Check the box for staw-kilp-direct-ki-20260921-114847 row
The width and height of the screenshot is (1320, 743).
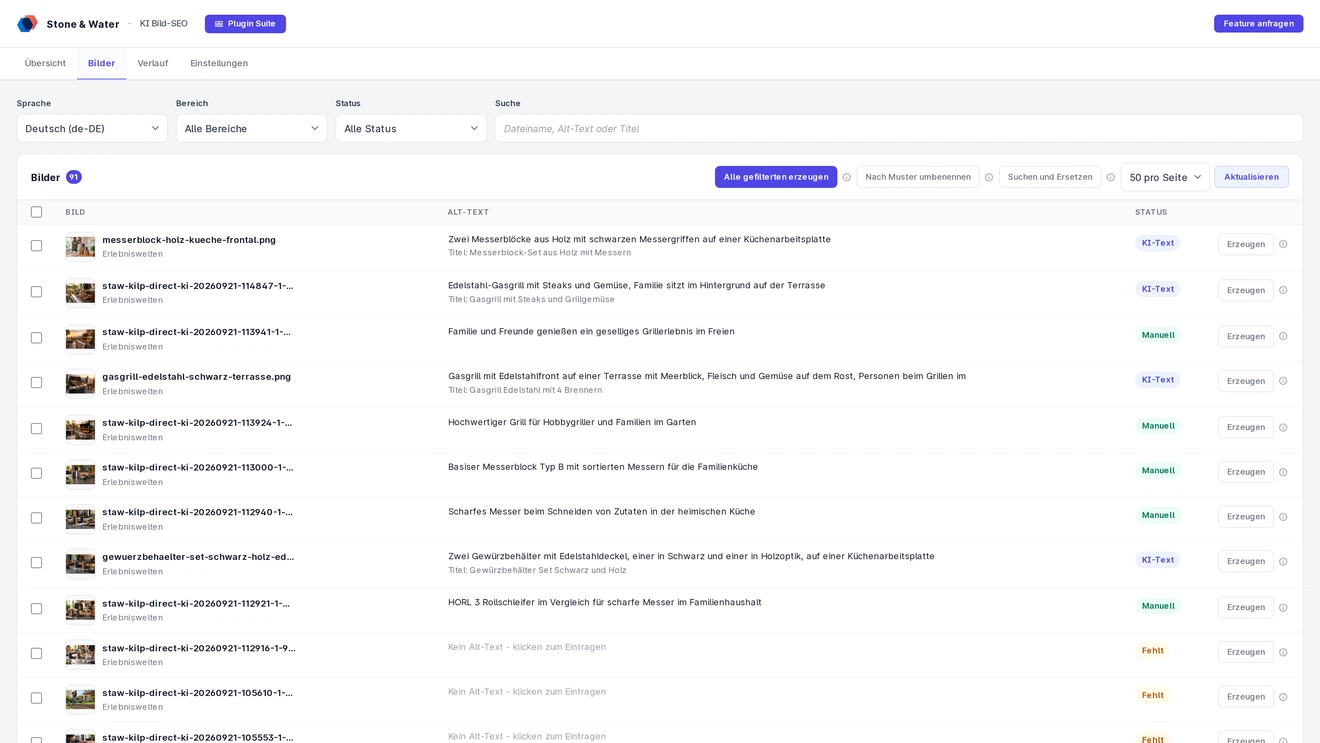pyautogui.click(x=36, y=292)
